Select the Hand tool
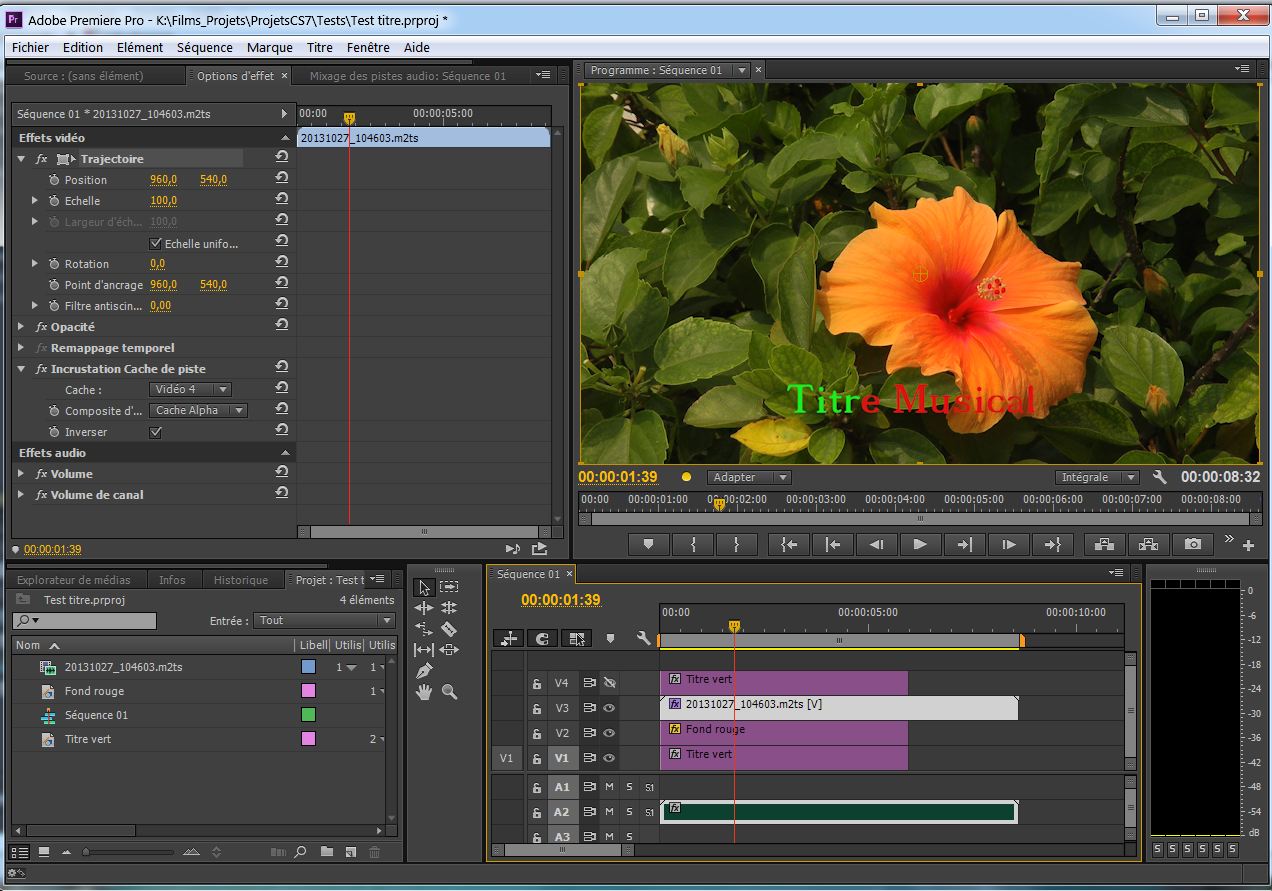Image resolution: width=1272 pixels, height=891 pixels. click(x=424, y=692)
